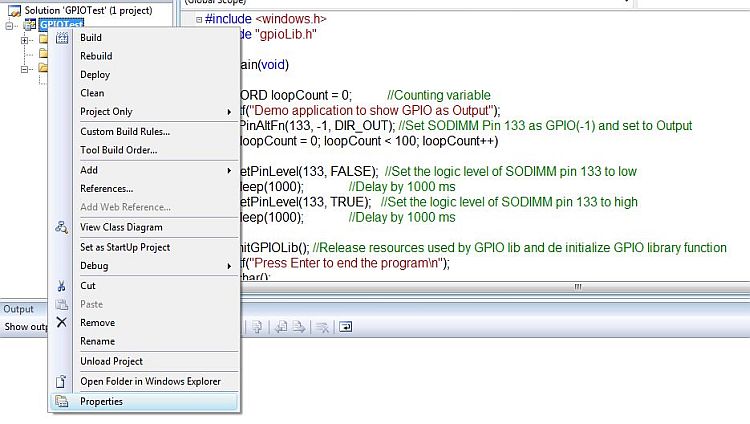
Task: Click the Build icon in the context menu
Action: tap(62, 38)
